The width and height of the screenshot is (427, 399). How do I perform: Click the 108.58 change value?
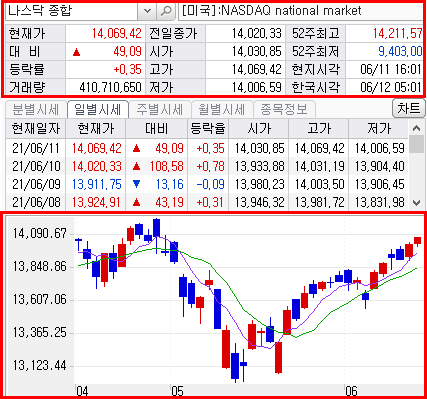point(167,166)
